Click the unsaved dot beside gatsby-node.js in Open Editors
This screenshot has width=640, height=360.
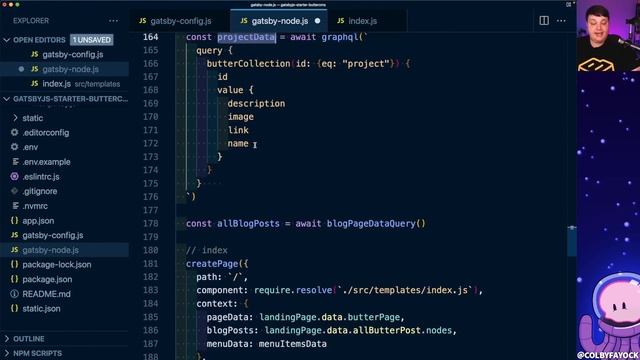tap(21, 69)
